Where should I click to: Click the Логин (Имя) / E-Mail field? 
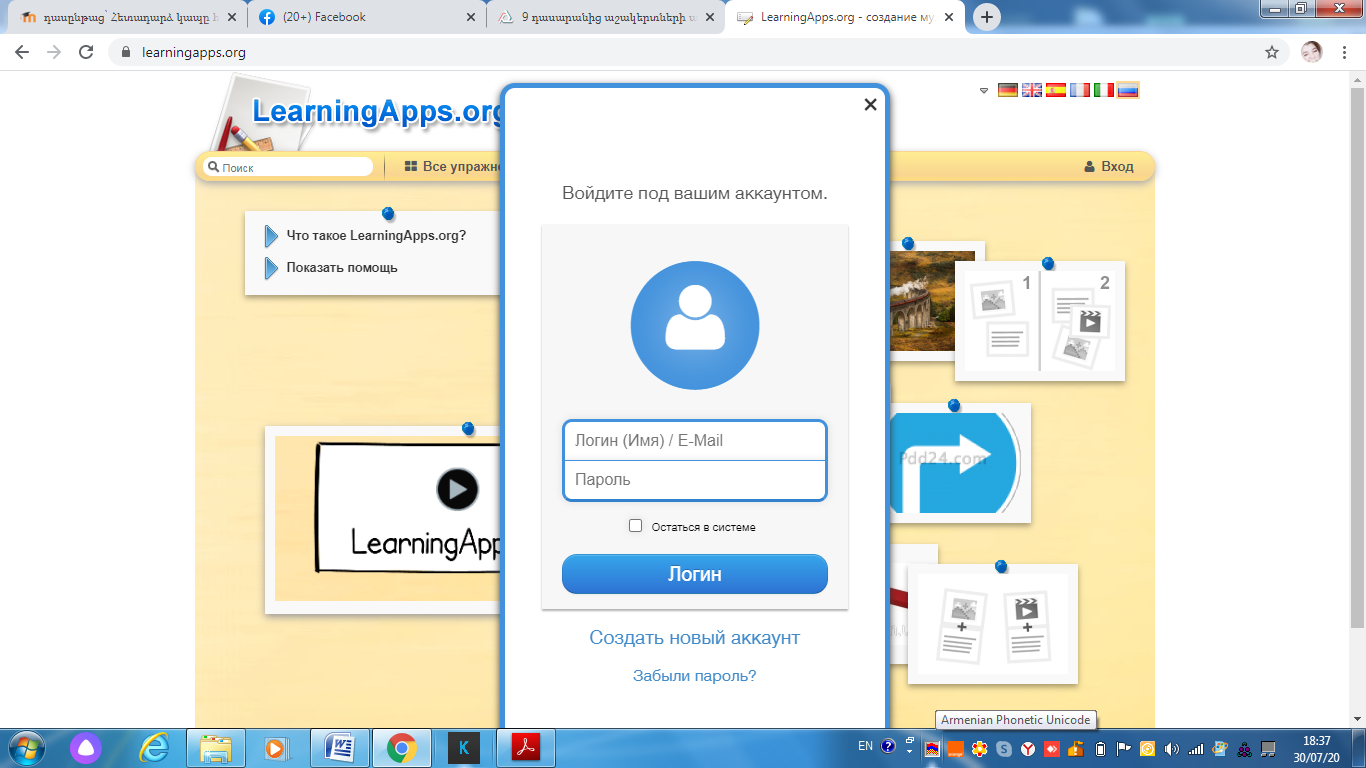point(695,441)
